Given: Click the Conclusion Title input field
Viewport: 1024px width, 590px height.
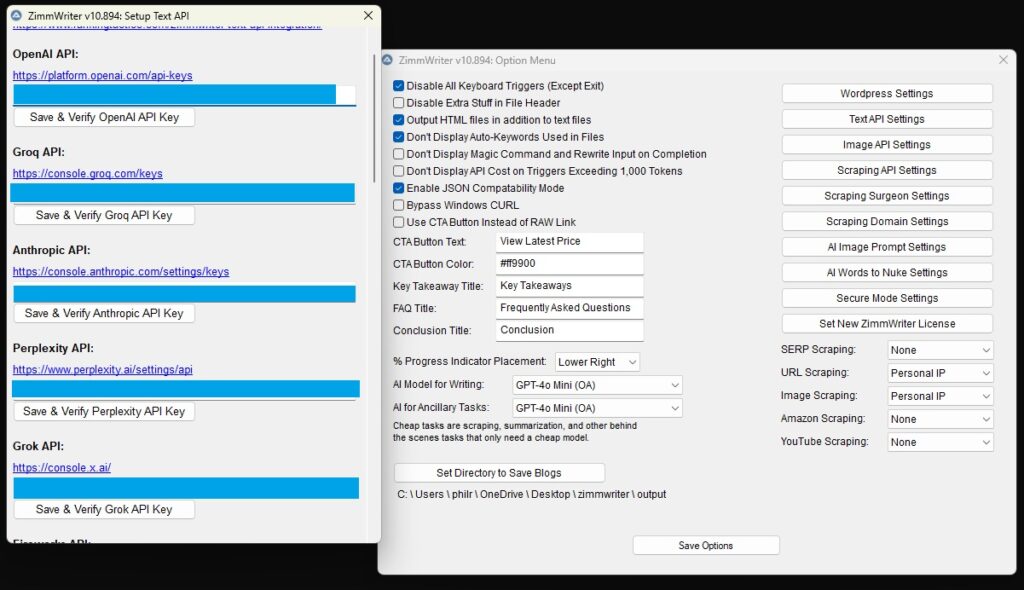Looking at the screenshot, I should 569,331.
